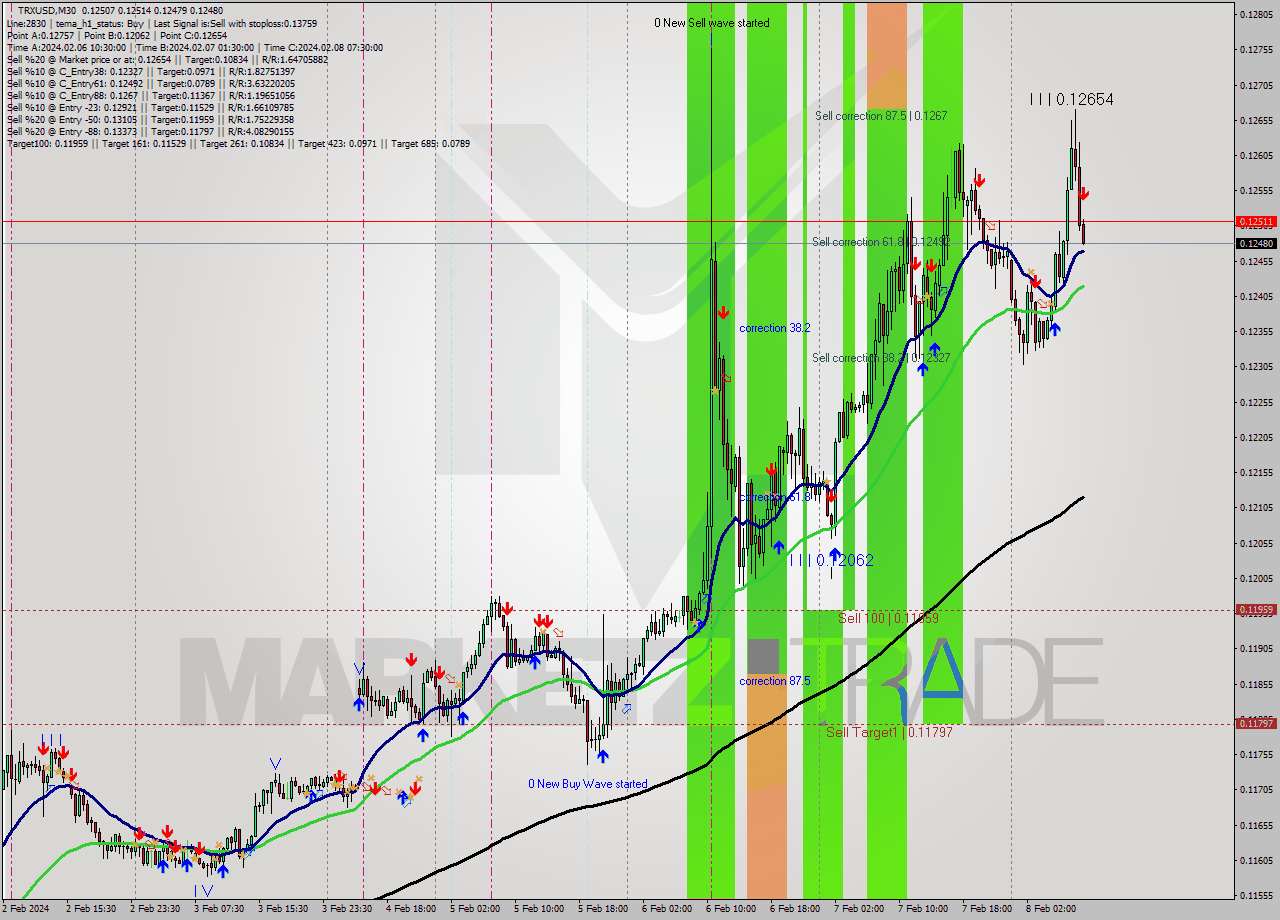The width and height of the screenshot is (1280, 920).
Task: Click the 'I I I 0.12062' low label
Action: [831, 560]
